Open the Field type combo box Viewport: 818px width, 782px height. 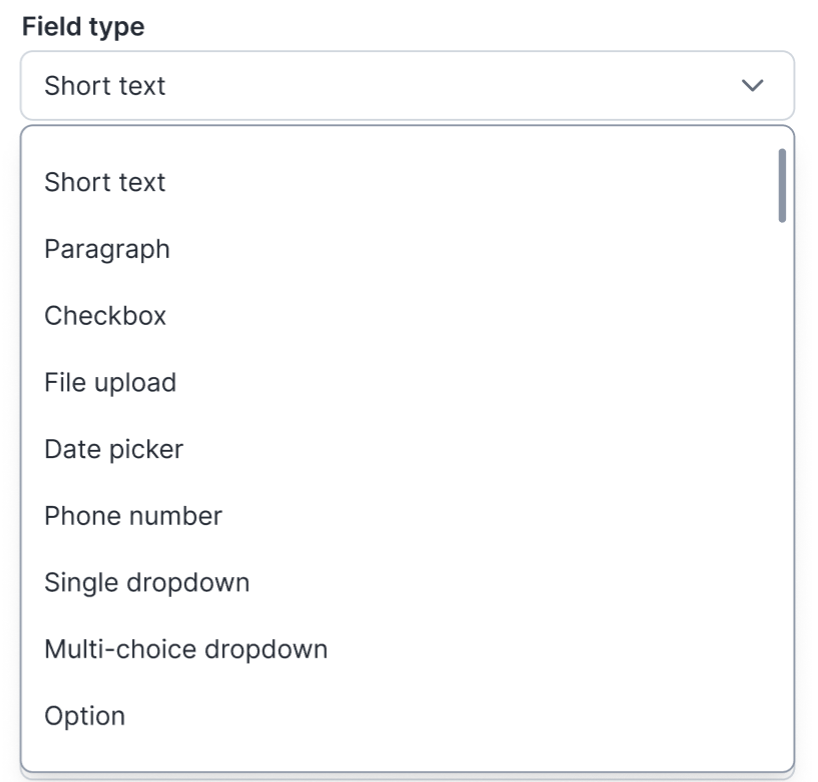click(406, 86)
